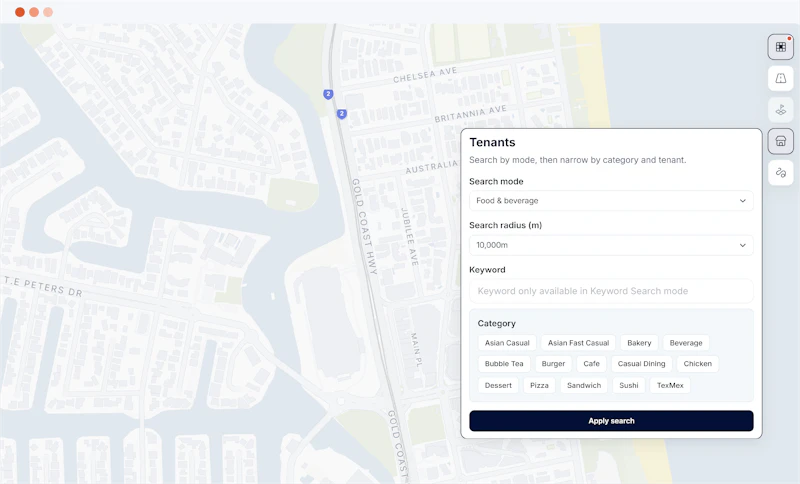Select the Dessert category chip
The height and width of the screenshot is (484, 800).
pyautogui.click(x=498, y=386)
